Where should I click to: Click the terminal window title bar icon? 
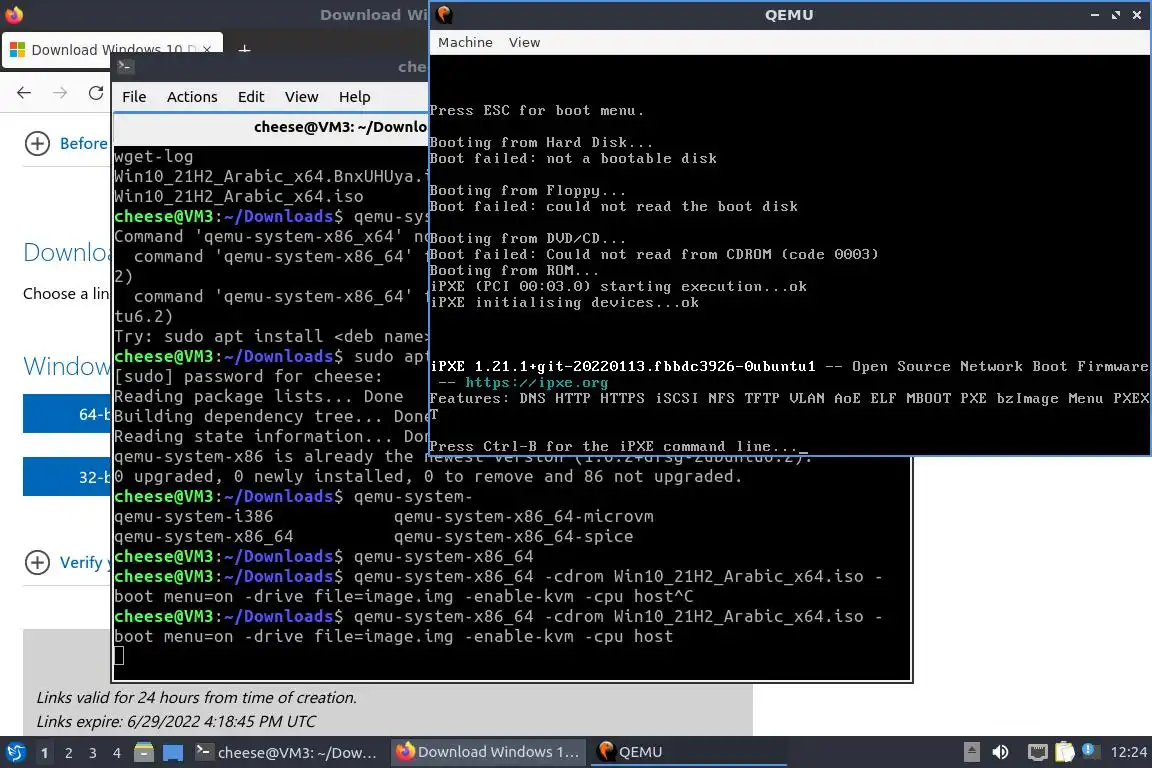tap(125, 67)
